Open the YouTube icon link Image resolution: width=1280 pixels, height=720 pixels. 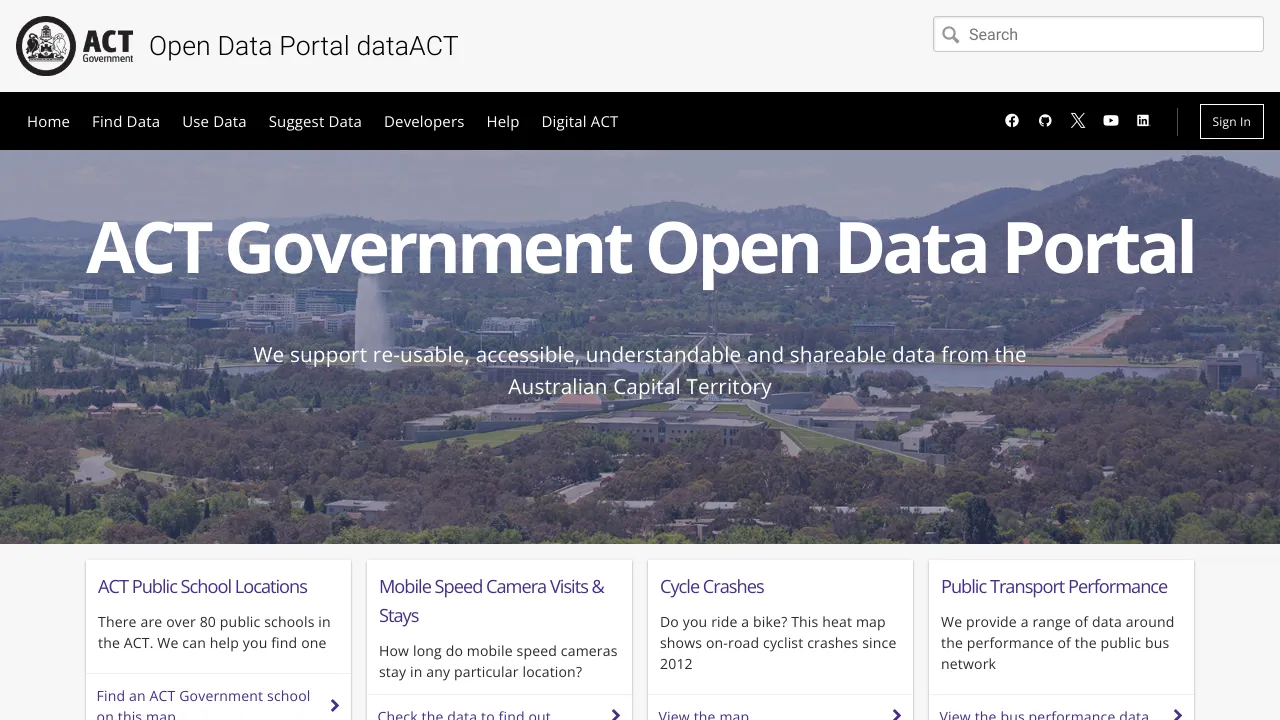pyautogui.click(x=1111, y=121)
